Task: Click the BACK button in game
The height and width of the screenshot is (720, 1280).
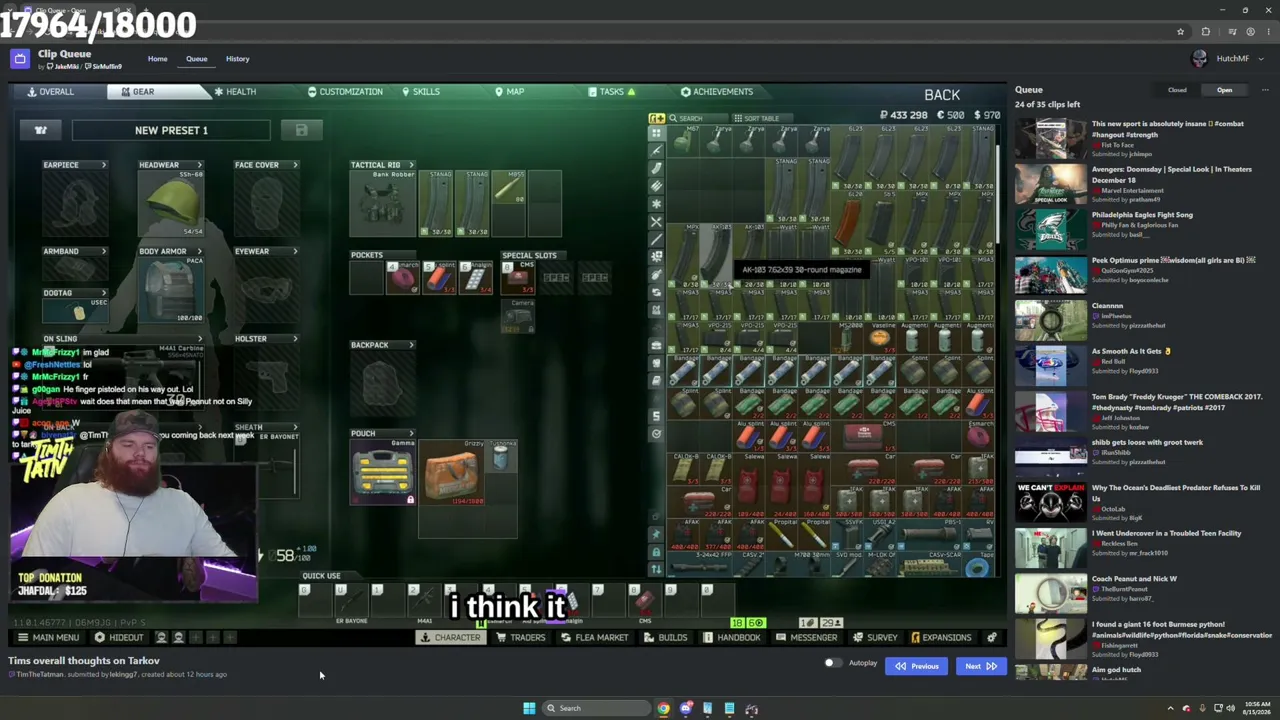Action: pyautogui.click(x=942, y=95)
